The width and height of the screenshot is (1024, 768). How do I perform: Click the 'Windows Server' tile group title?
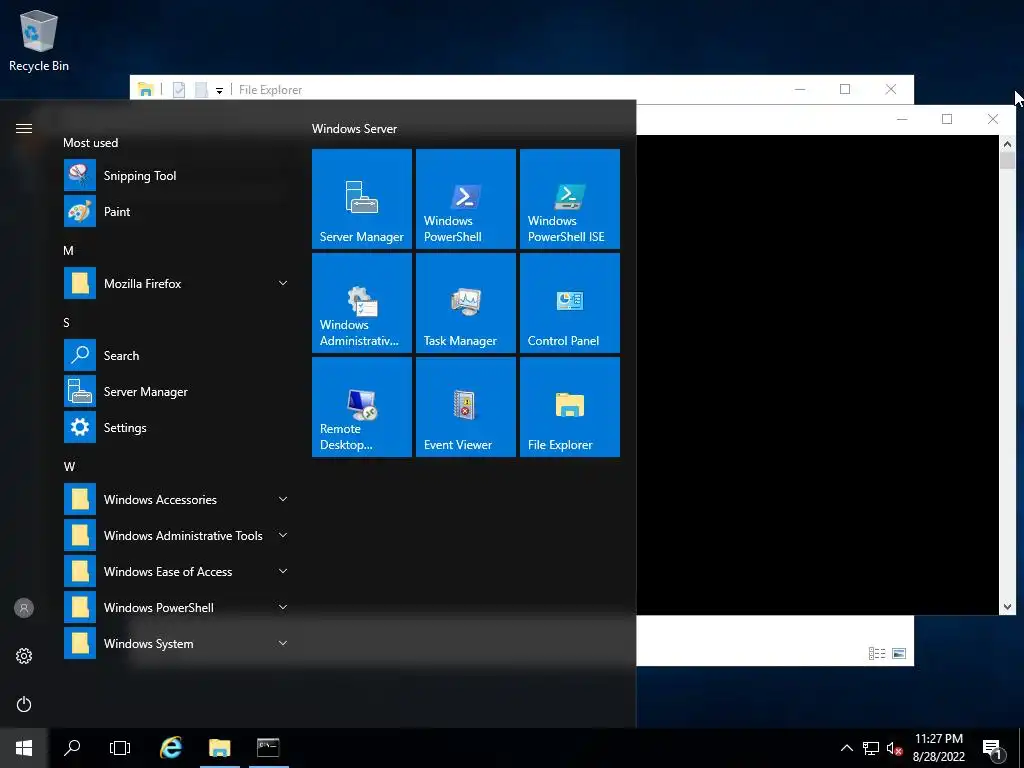point(354,129)
